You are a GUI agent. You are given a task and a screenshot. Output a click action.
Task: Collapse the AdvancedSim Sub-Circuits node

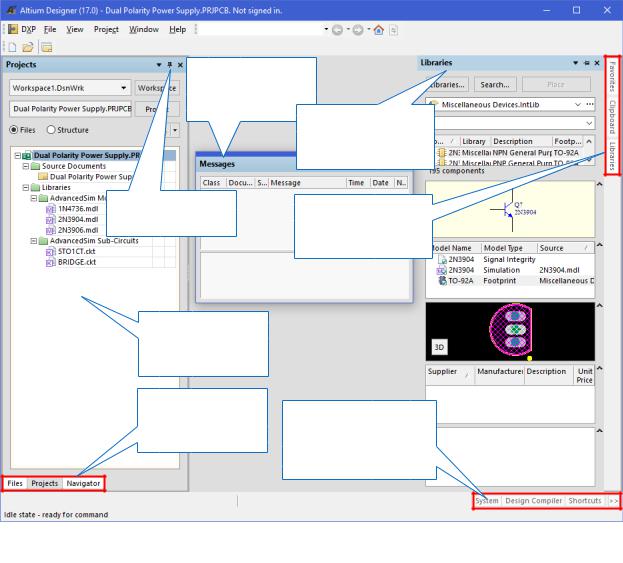pos(34,241)
